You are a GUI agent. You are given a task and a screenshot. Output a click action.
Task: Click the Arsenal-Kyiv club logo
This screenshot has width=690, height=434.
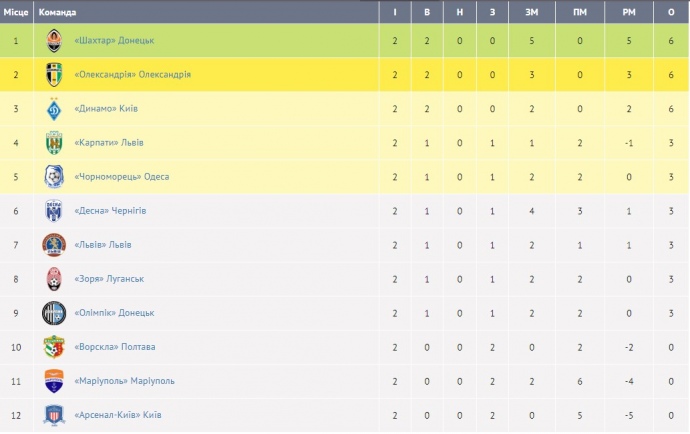[53, 414]
